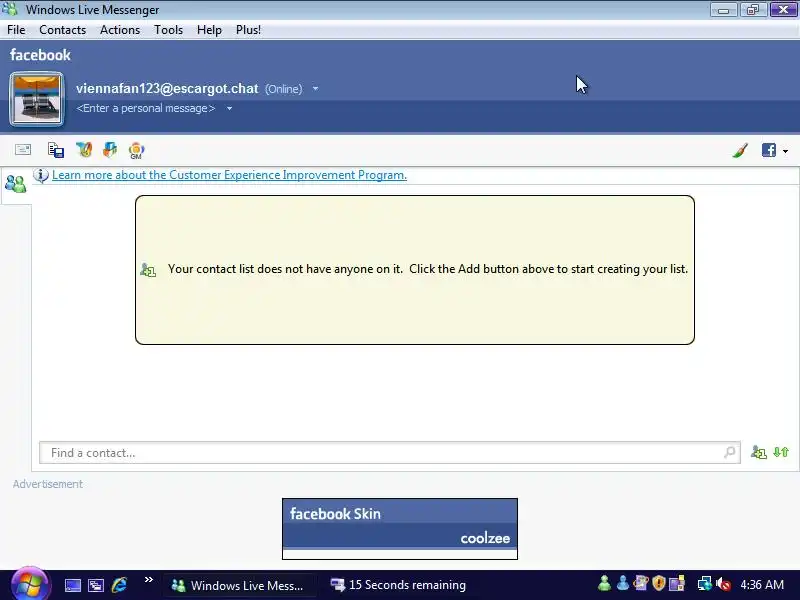Click the GM flower toolbar icon
This screenshot has width=800, height=600.
[136, 151]
